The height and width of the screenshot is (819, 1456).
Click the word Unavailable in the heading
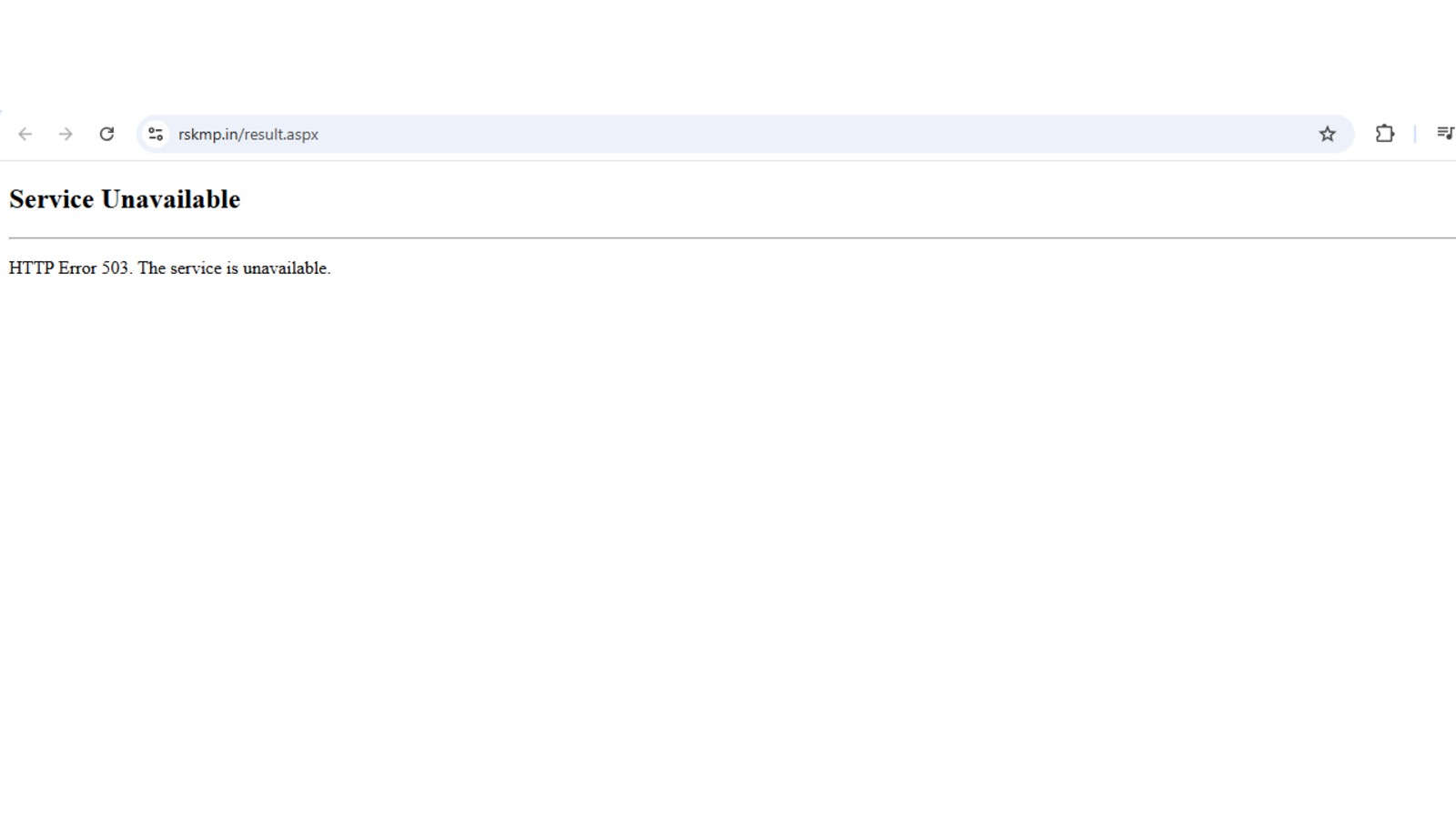point(170,199)
